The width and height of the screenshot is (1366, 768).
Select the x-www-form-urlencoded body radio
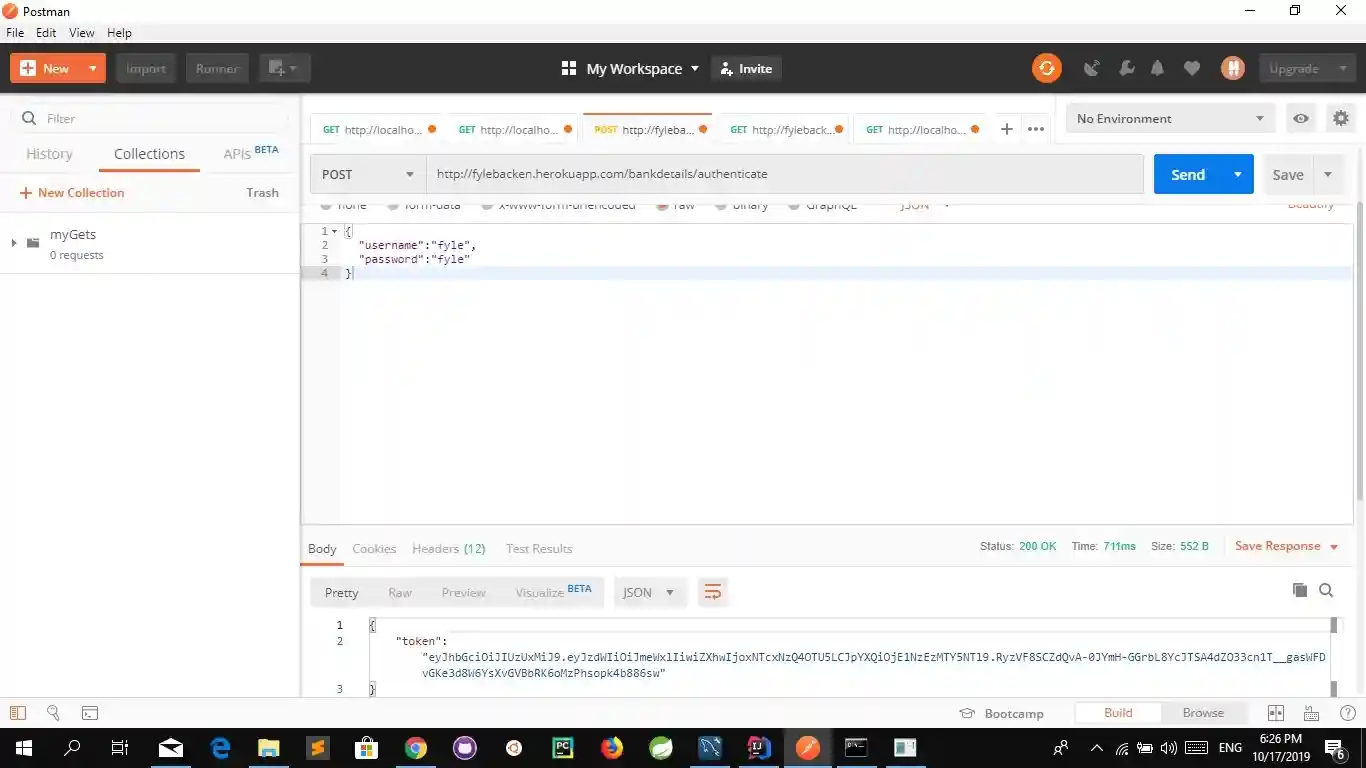pyautogui.click(x=487, y=206)
